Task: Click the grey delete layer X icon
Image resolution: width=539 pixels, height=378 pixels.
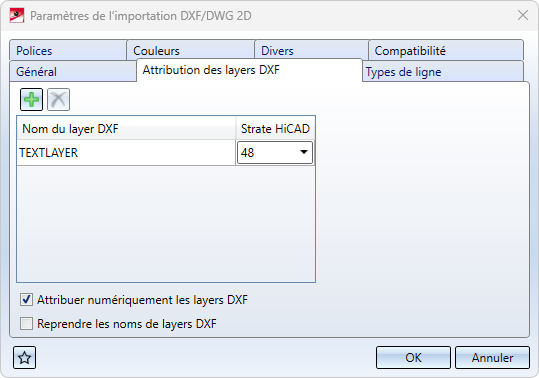Action: (58, 100)
